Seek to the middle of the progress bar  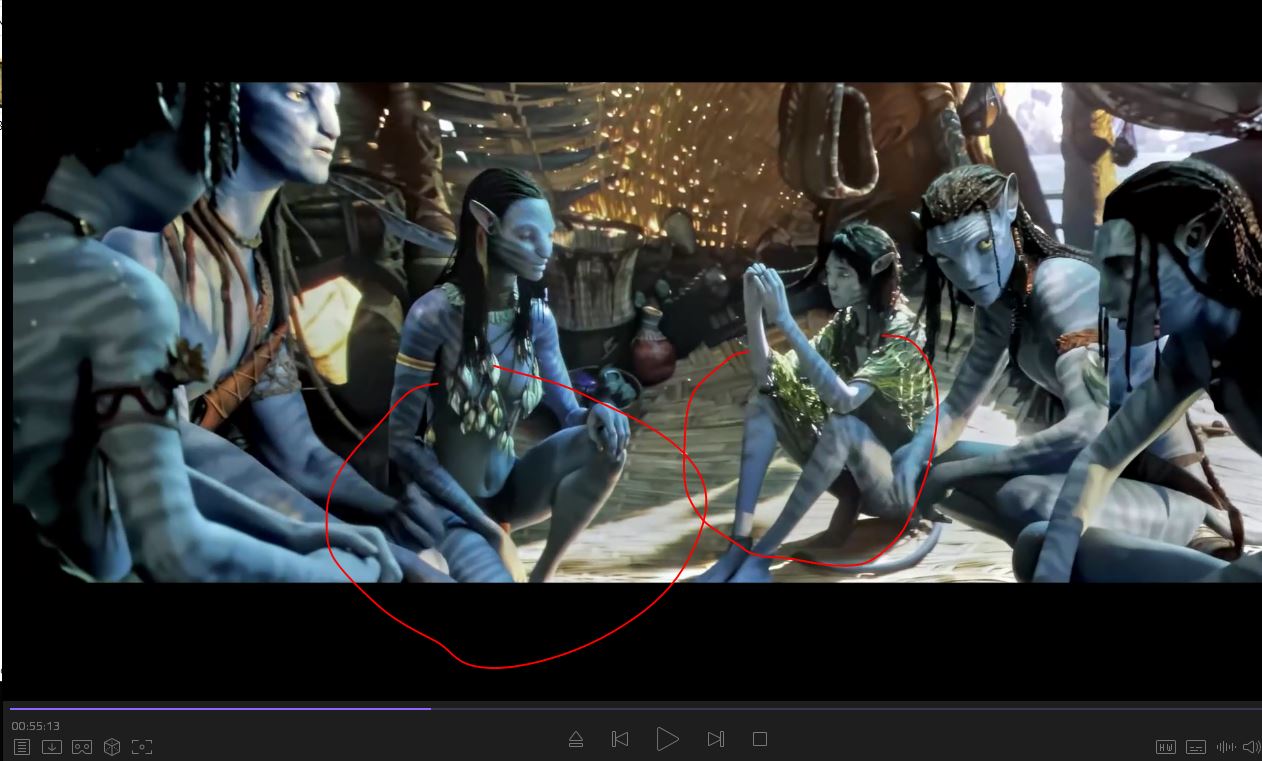(x=635, y=709)
